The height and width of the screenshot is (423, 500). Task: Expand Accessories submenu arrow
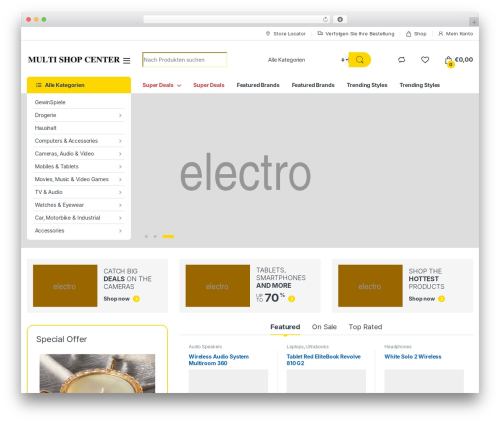pyautogui.click(x=120, y=231)
